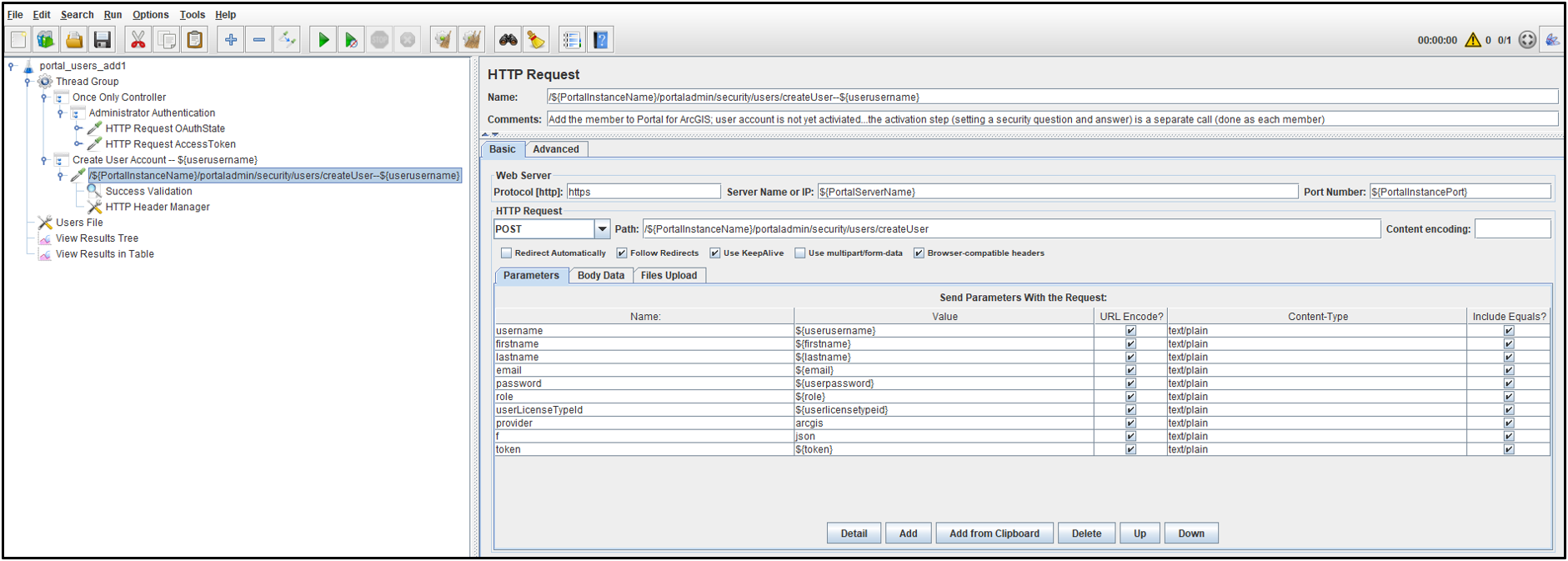
Task: Open the Options menu
Action: click(150, 14)
